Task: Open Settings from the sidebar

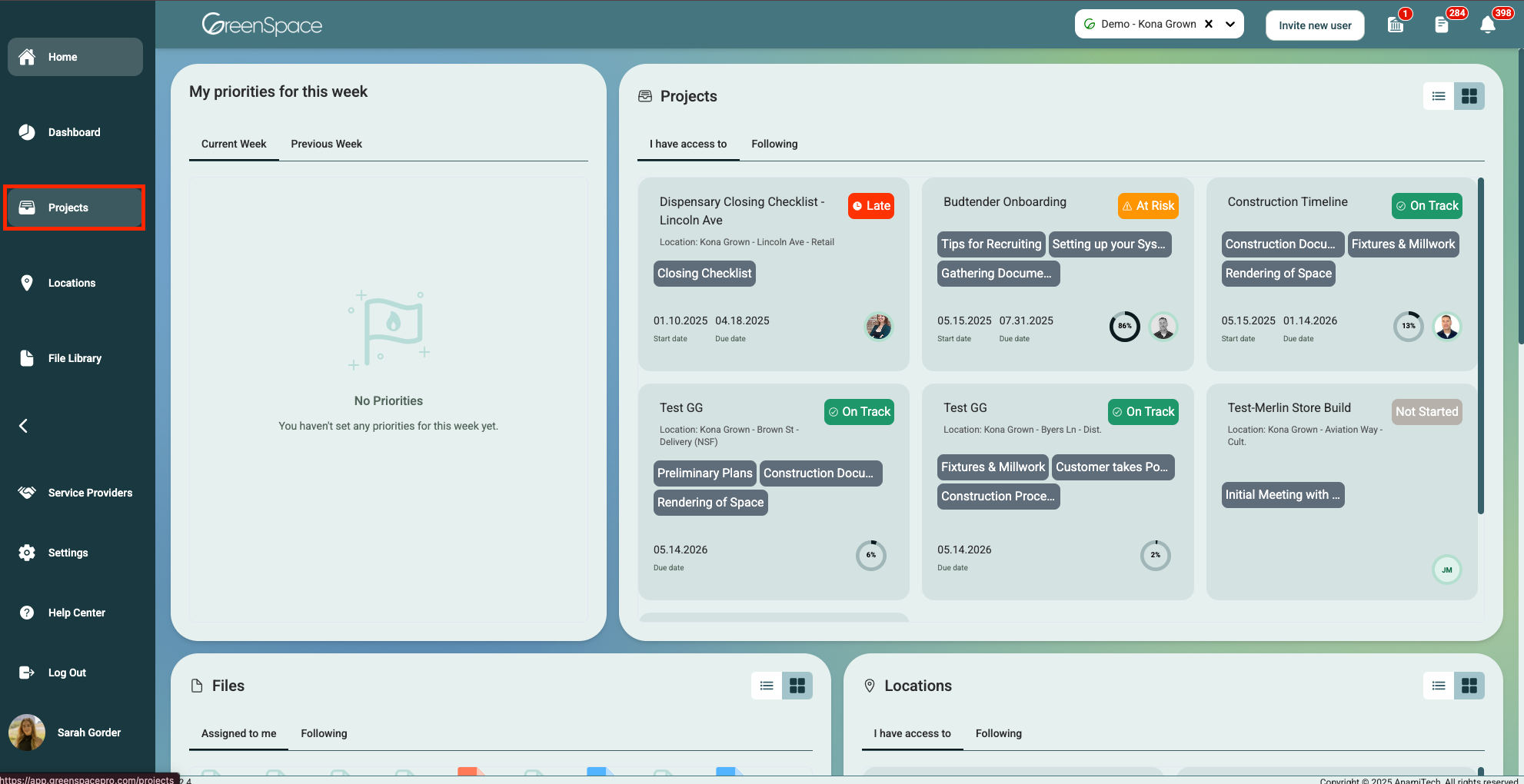Action: tap(75, 553)
